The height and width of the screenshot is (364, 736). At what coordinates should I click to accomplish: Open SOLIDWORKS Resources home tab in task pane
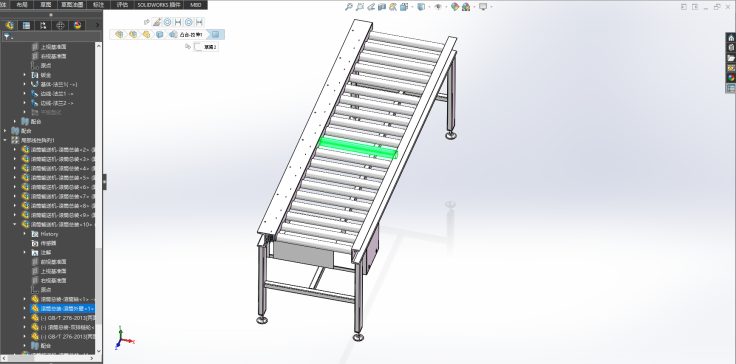pos(731,38)
